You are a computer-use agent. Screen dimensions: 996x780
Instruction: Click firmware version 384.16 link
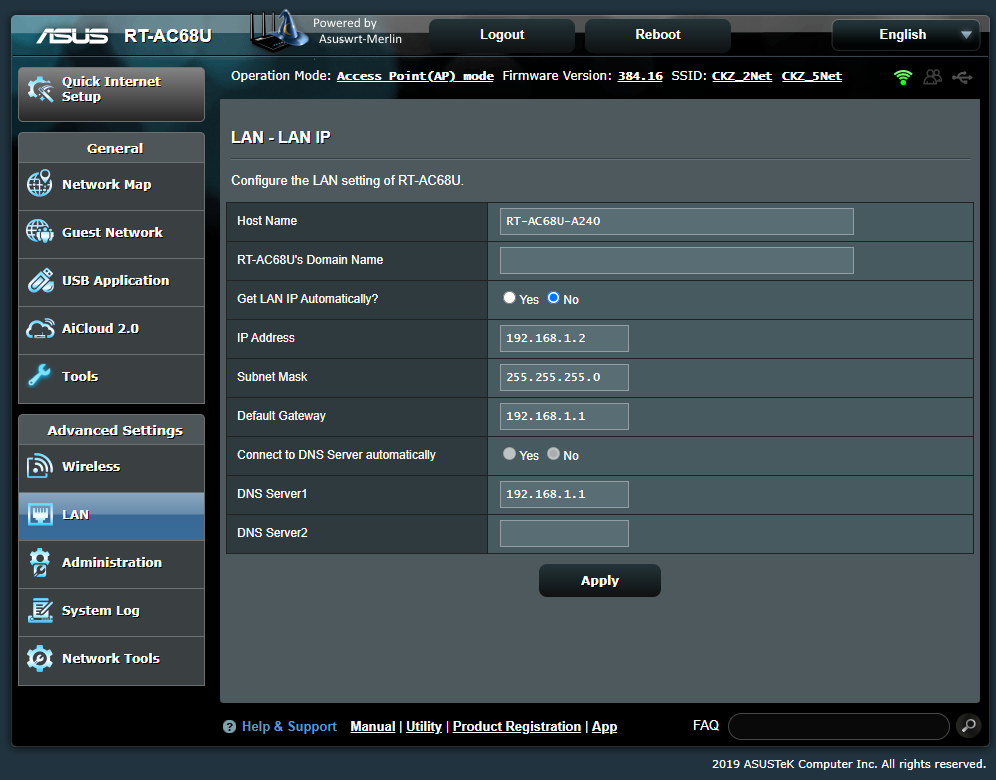tap(640, 76)
